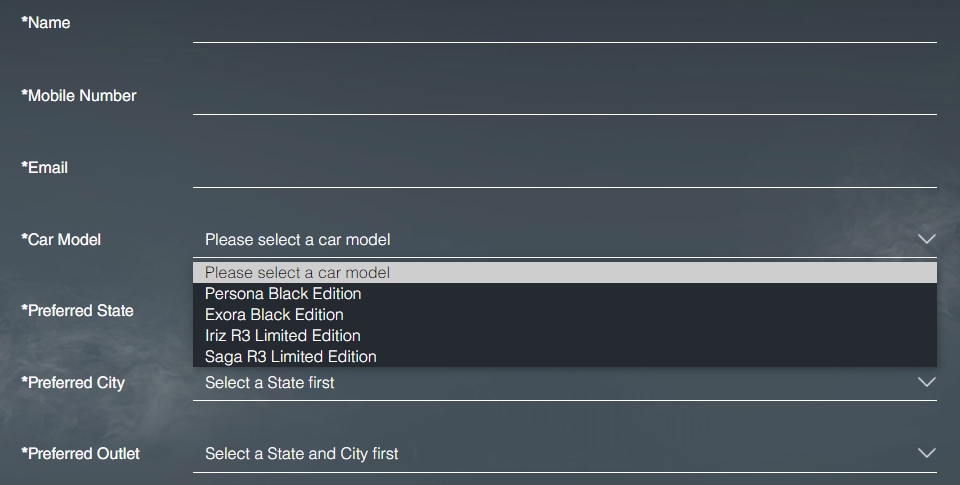Viewport: 960px width, 485px height.
Task: Choose the highlighted 'Please select a car model' option
Action: [x=297, y=272]
